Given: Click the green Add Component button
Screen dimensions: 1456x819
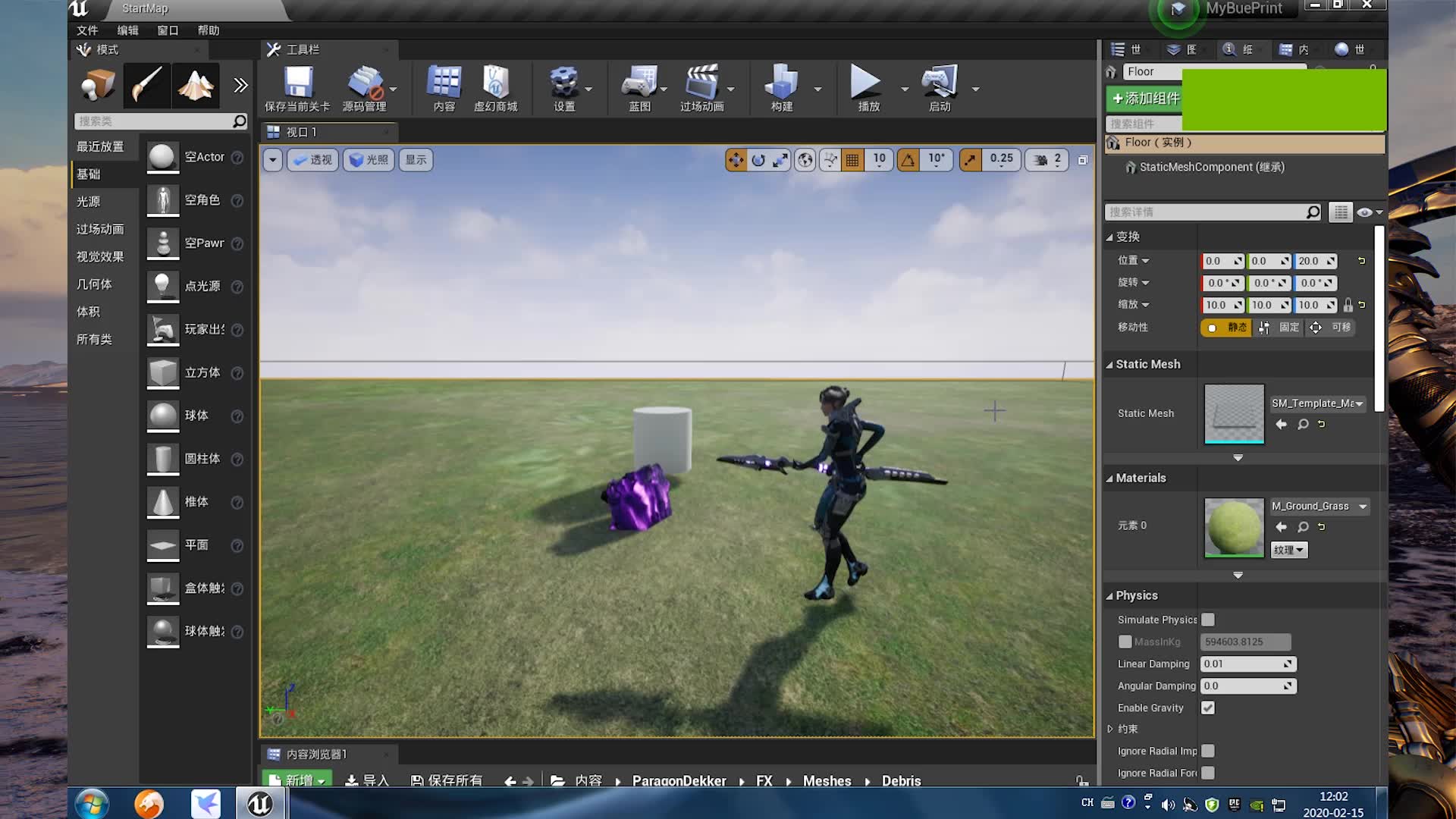Looking at the screenshot, I should click(x=1145, y=99).
